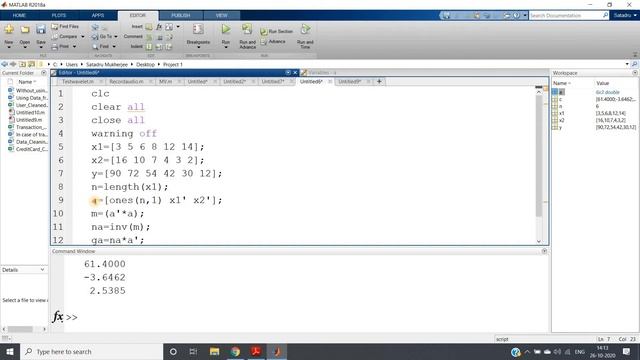Run the script with green Run arrow

[226, 29]
